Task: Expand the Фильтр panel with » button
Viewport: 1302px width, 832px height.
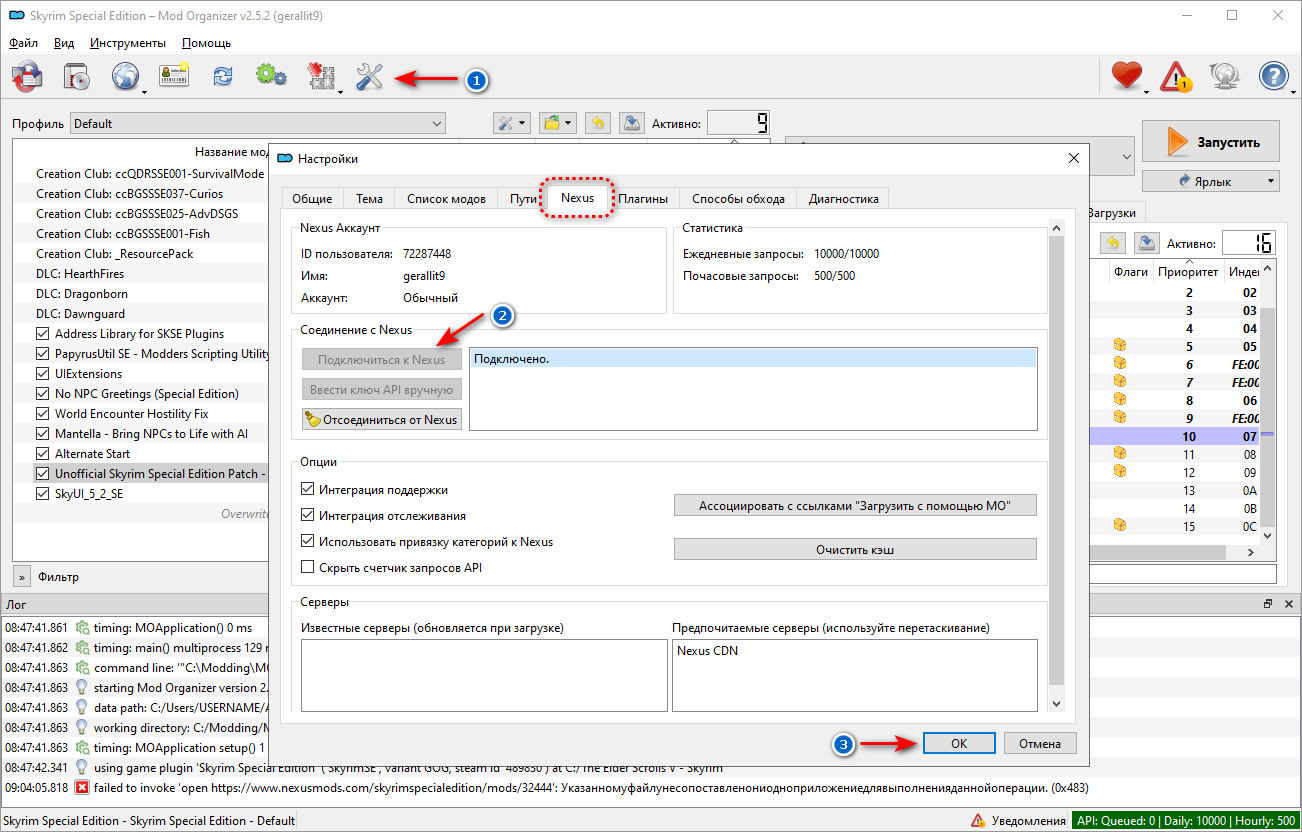Action: pos(21,576)
